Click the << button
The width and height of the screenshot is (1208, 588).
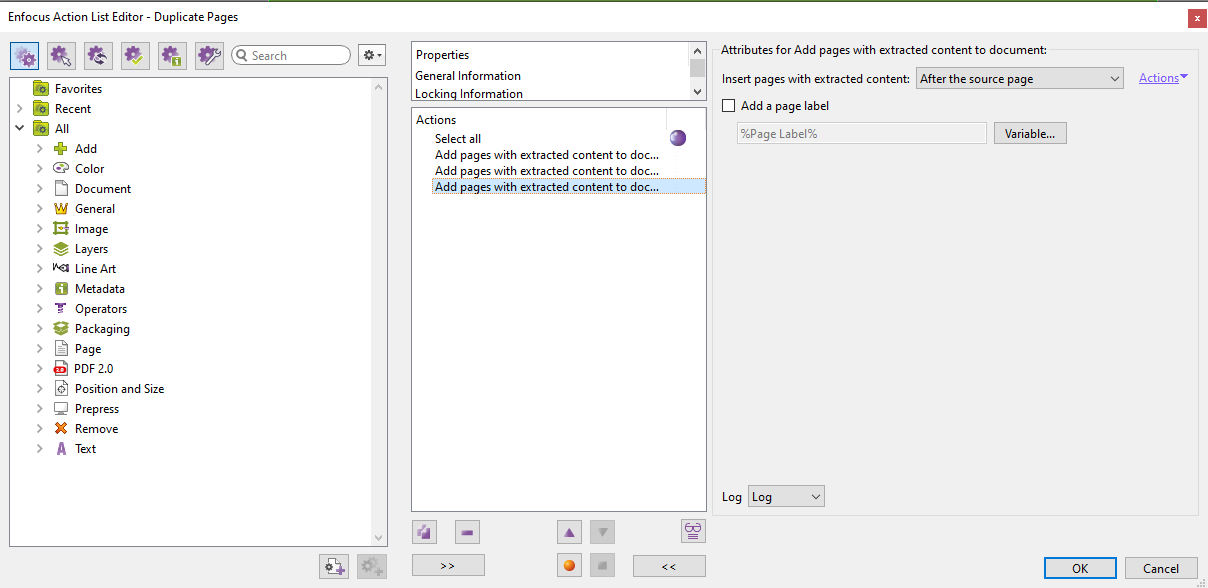coord(669,566)
